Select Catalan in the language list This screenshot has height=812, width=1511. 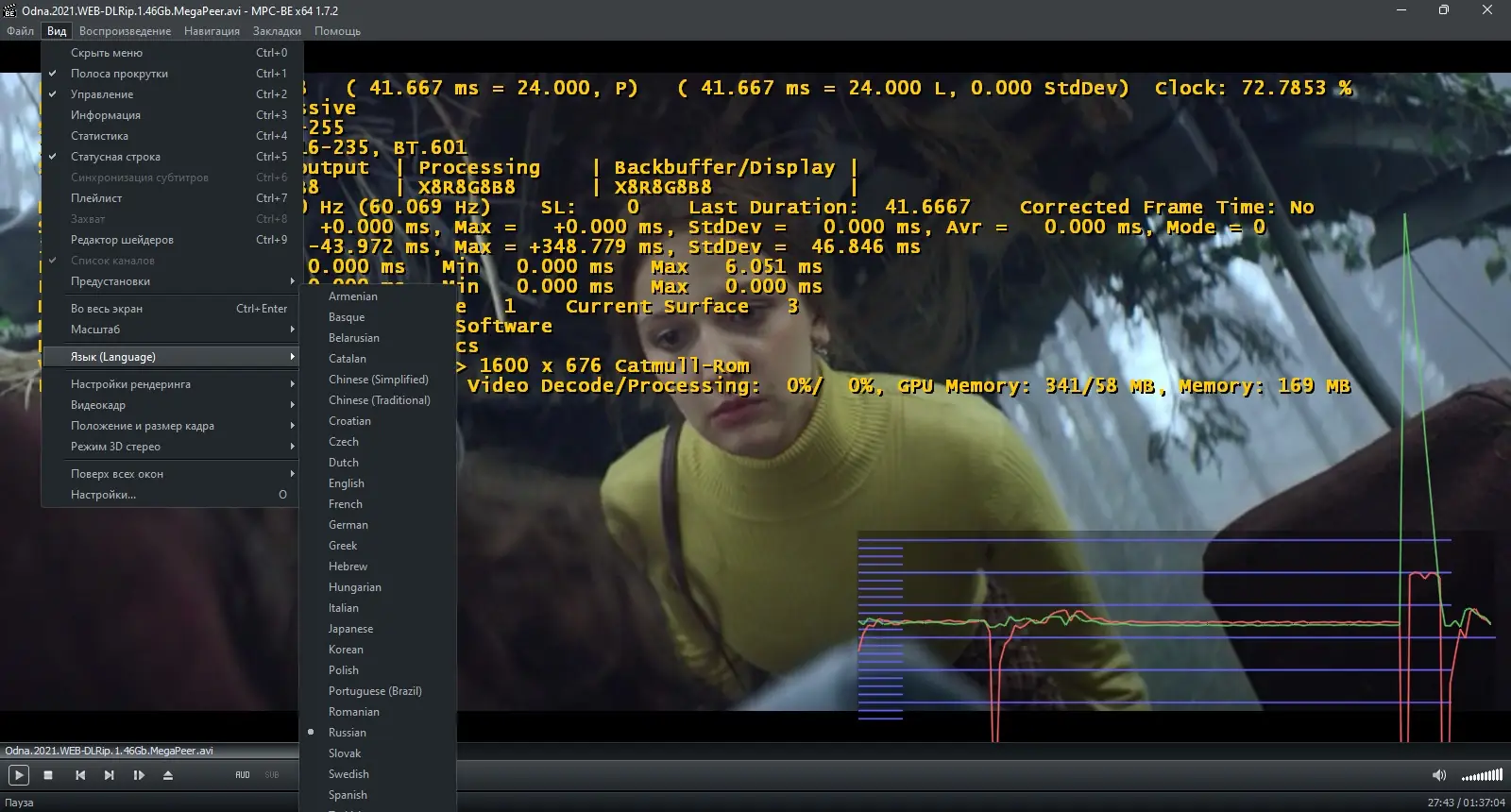pos(378,359)
